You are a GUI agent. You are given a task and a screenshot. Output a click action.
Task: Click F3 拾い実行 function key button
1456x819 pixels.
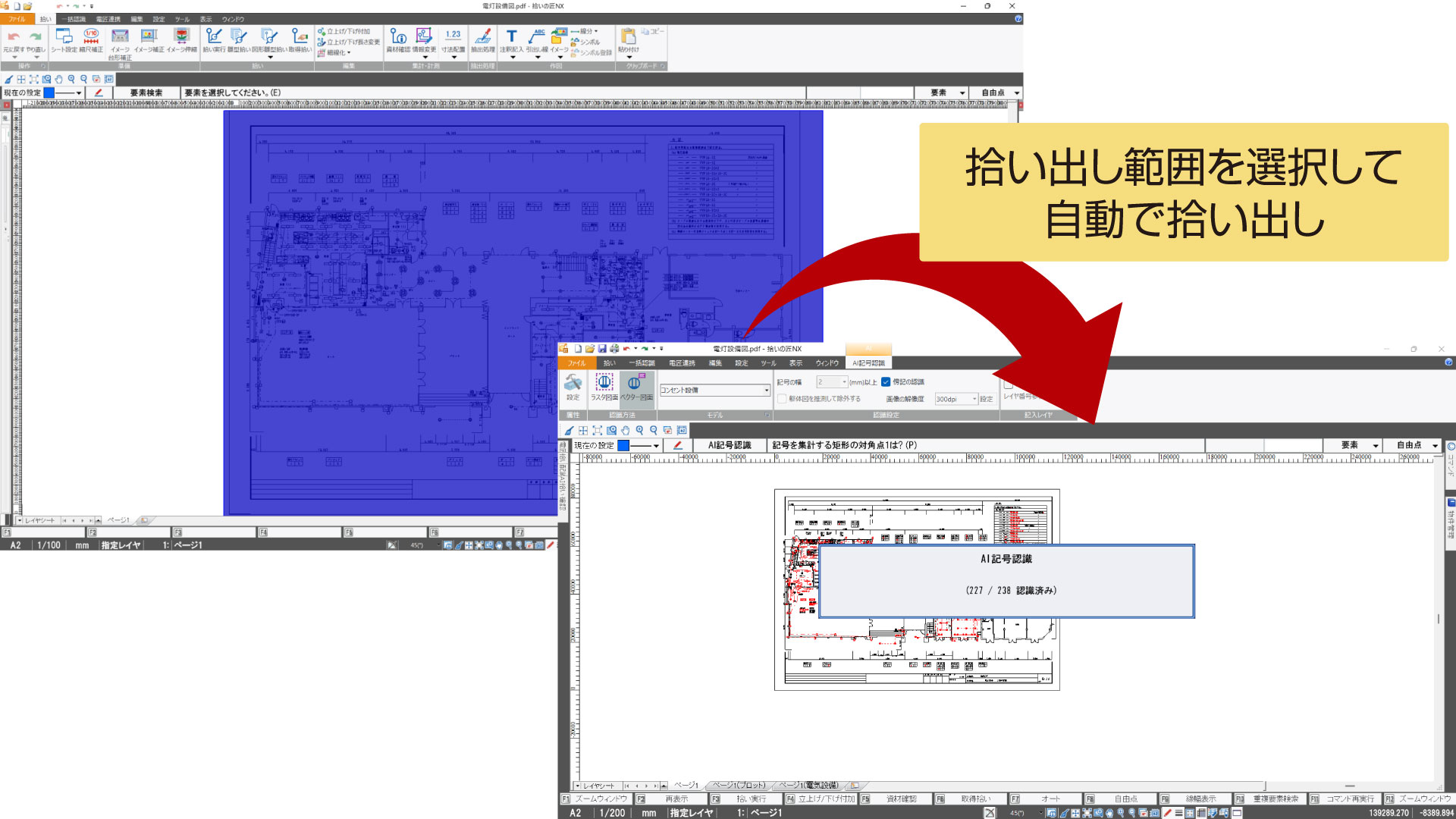(x=745, y=799)
